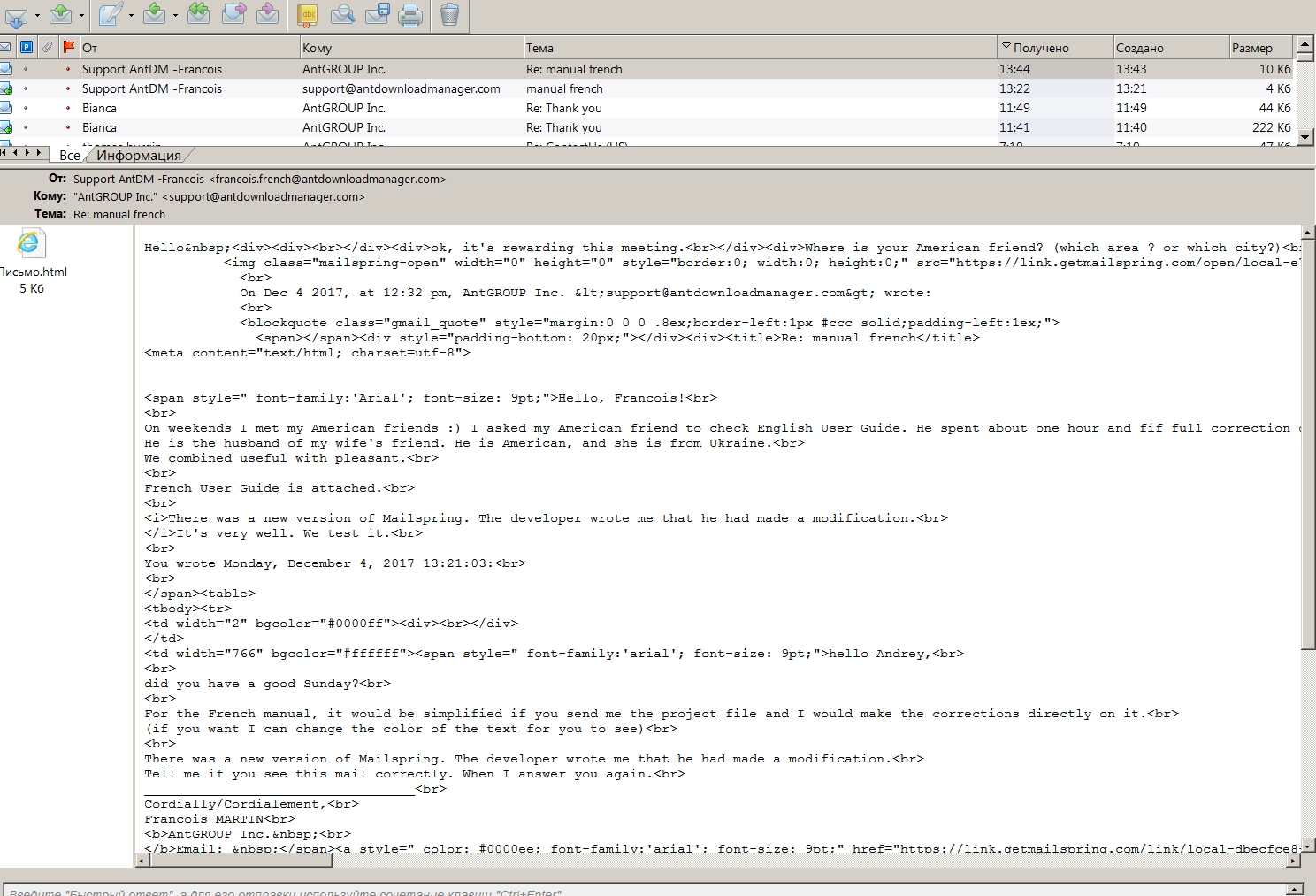The width and height of the screenshot is (1316, 896).
Task: Sort messages by the paperclip attachment column
Action: [x=47, y=47]
